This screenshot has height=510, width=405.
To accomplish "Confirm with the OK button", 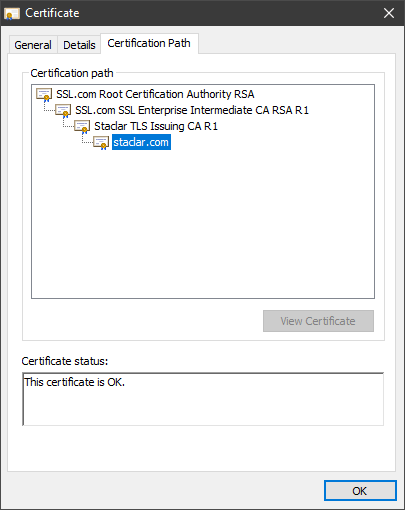I will pyautogui.click(x=360, y=491).
